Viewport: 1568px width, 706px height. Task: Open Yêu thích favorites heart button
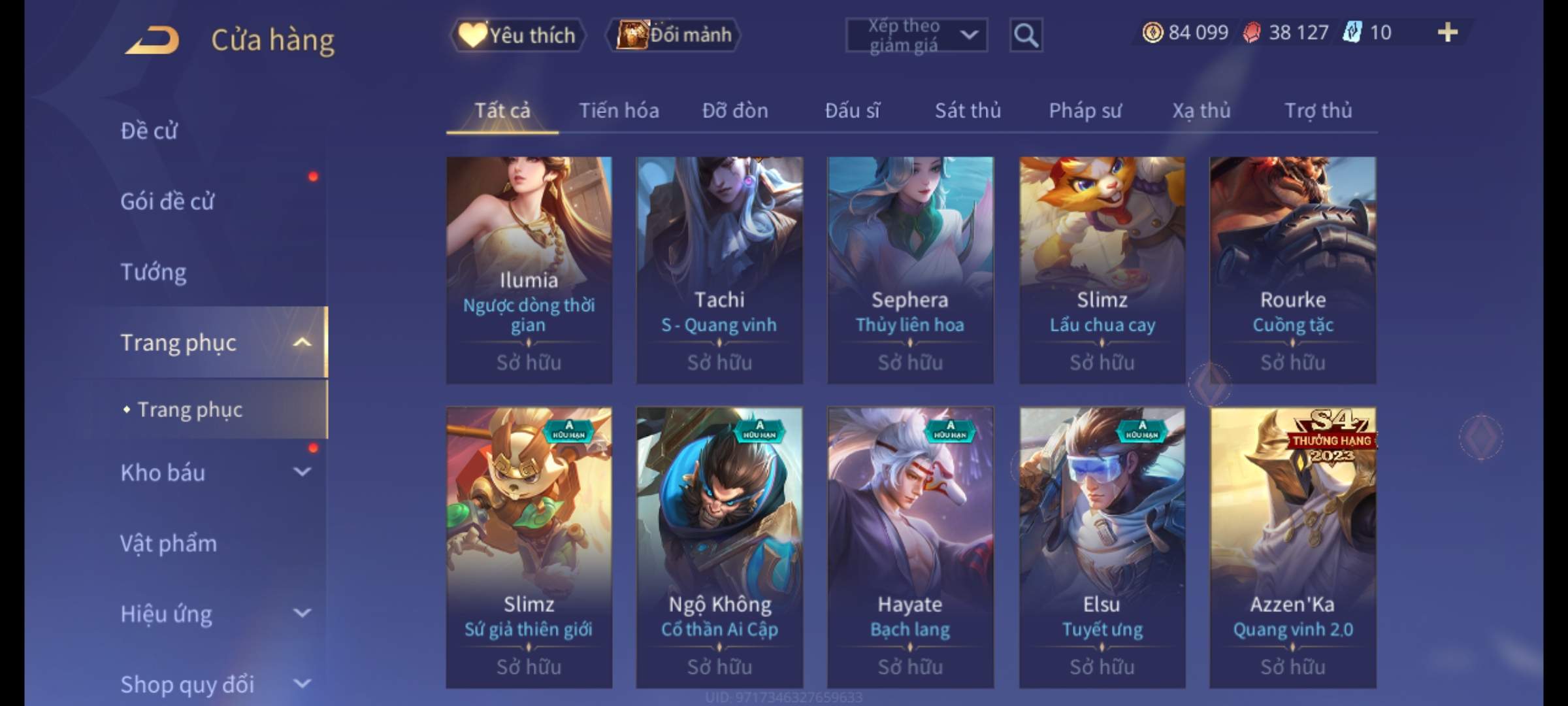(517, 35)
